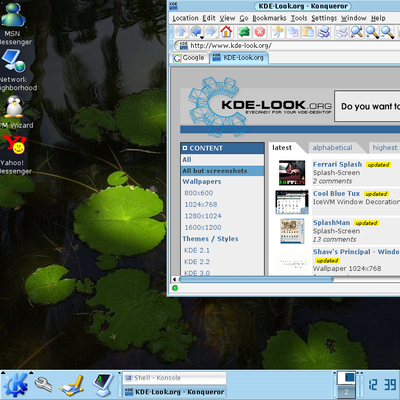Click the Cut scissors icon
Viewport: 400px width, 400px height.
[x=277, y=32]
